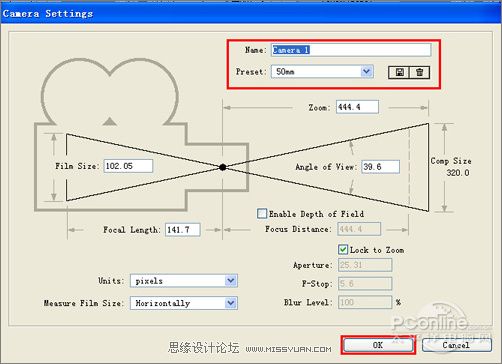The image size is (502, 364).
Task: Expand the Units dropdown set to pixels
Action: click(x=184, y=281)
